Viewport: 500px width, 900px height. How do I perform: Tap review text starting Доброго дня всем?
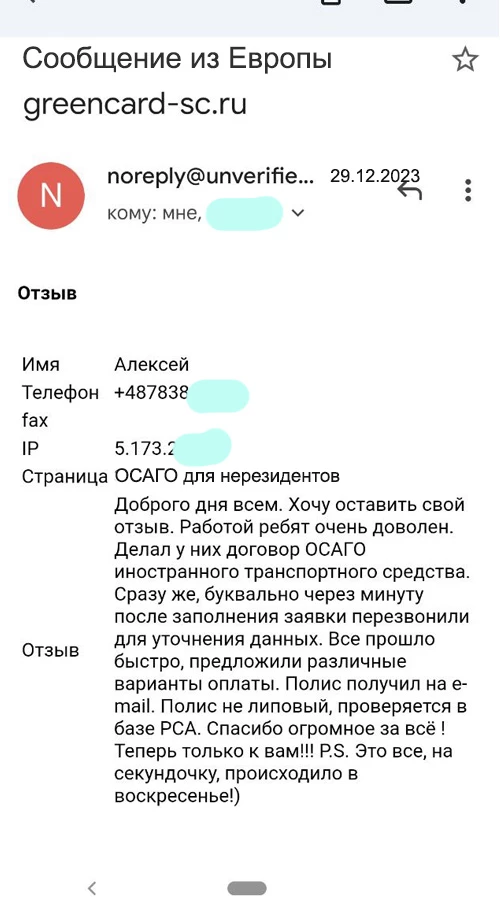pyautogui.click(x=292, y=651)
